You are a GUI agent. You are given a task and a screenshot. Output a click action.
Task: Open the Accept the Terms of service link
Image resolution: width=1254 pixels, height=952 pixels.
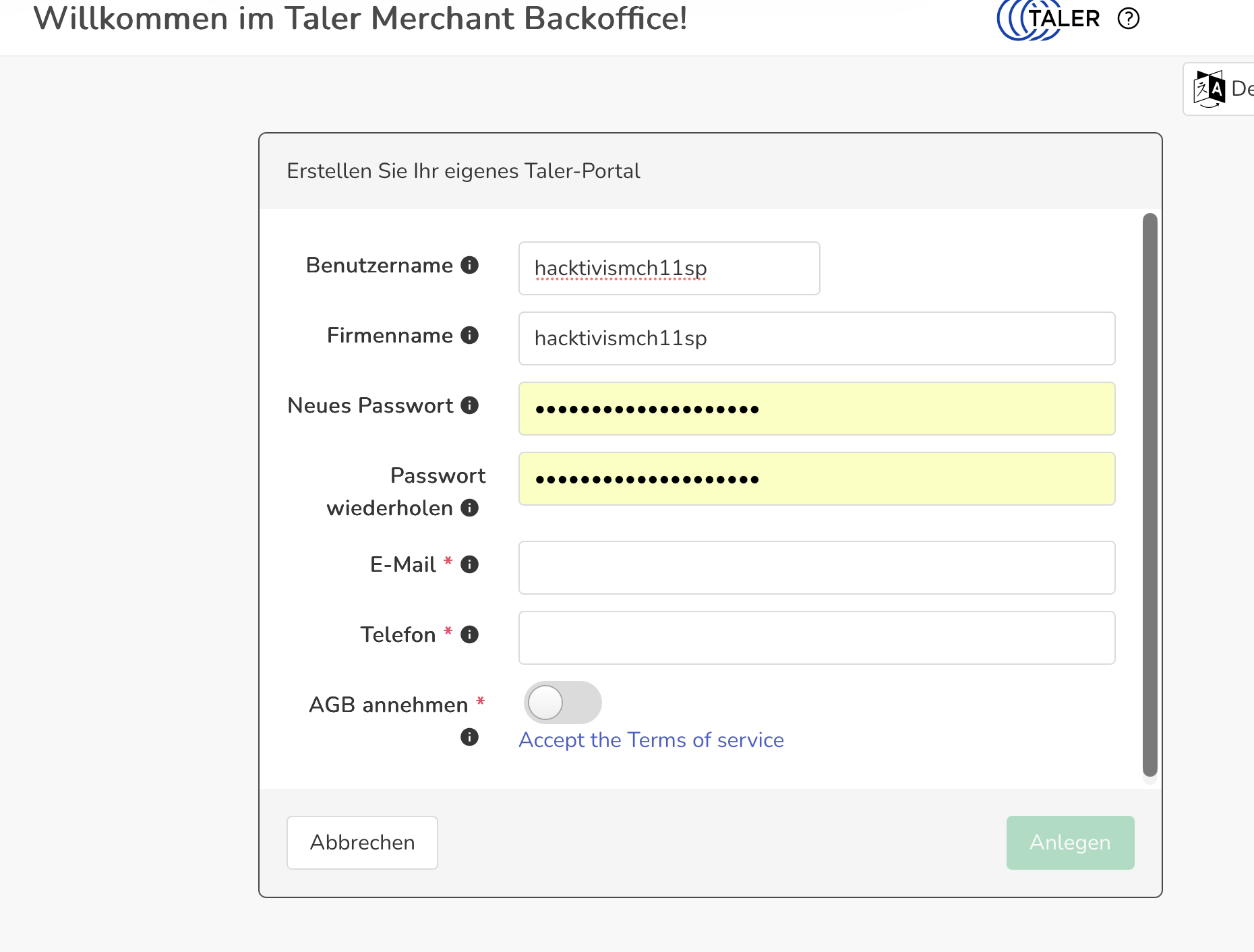point(651,740)
